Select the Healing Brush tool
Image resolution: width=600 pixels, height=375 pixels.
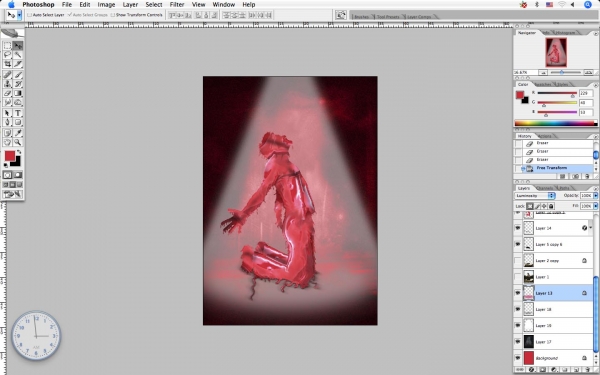pyautogui.click(x=7, y=75)
